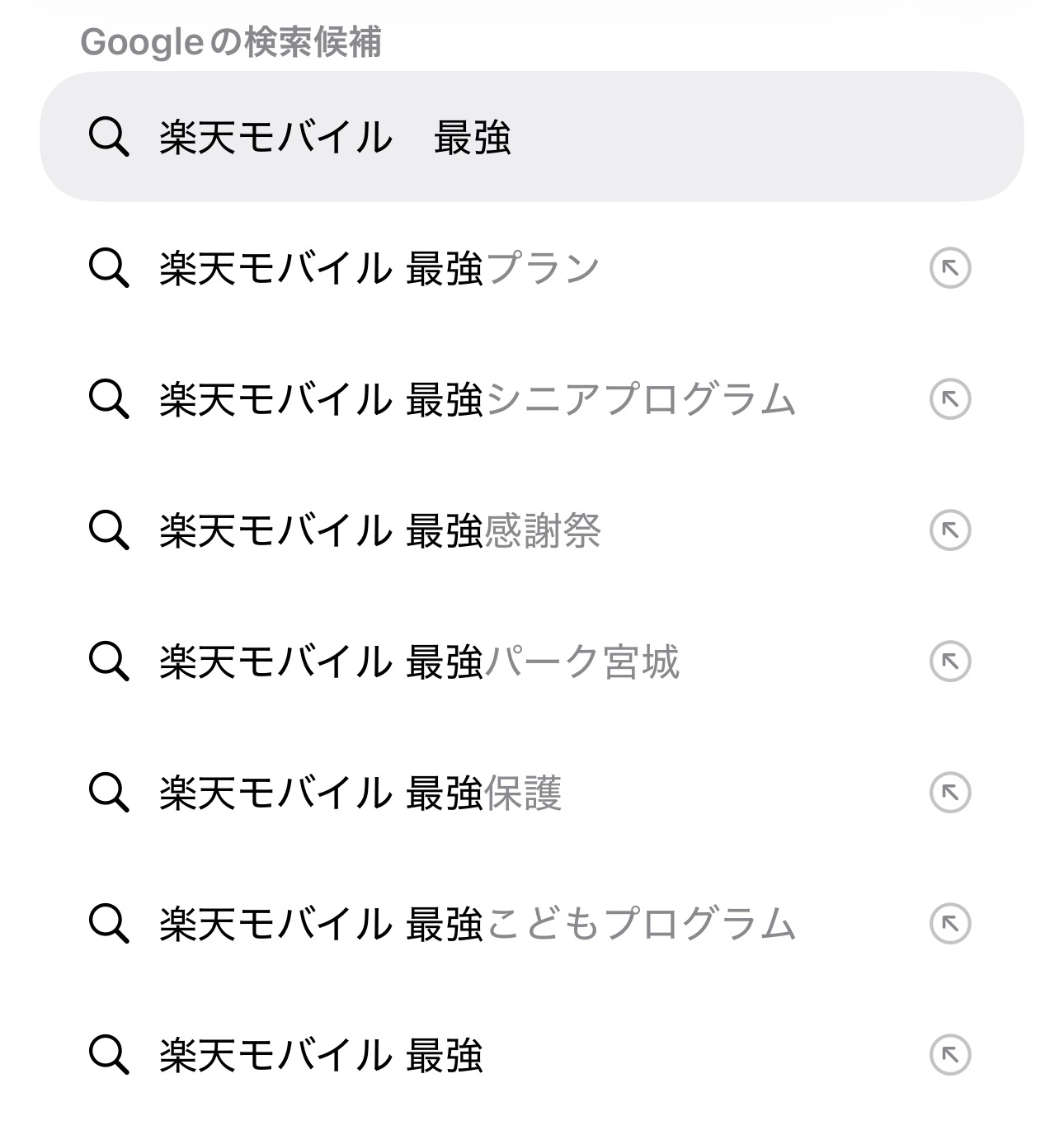The height and width of the screenshot is (1135, 1064).
Task: Click the magnifier icon in the highlighted top row
Action: pyautogui.click(x=108, y=137)
